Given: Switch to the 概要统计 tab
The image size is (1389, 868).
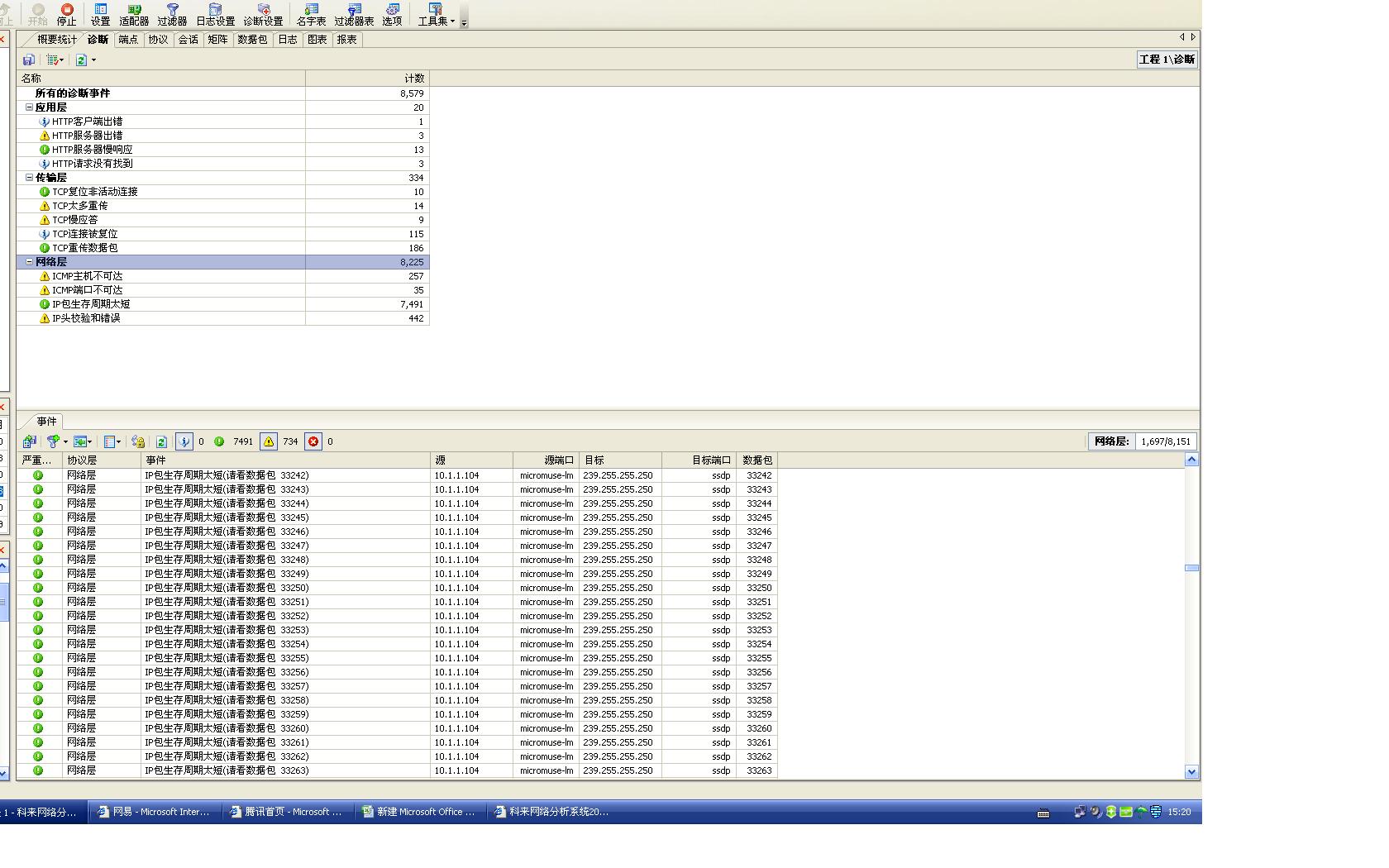Looking at the screenshot, I should 56,40.
